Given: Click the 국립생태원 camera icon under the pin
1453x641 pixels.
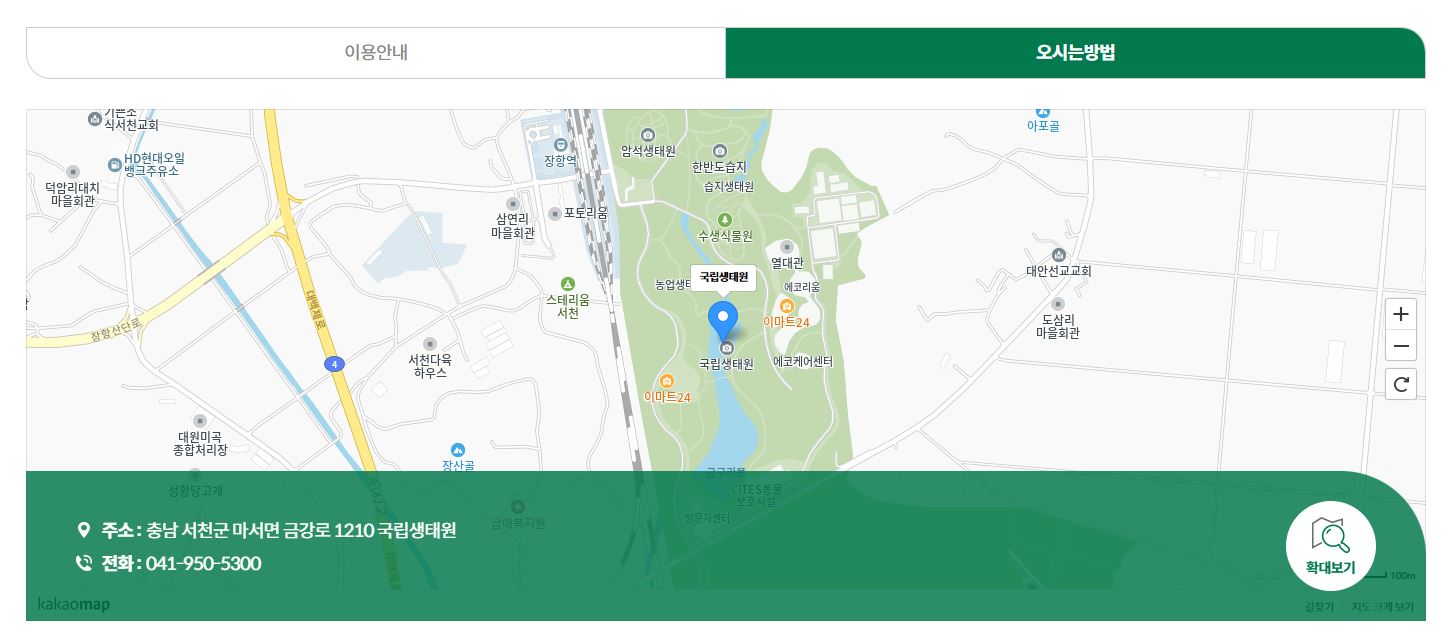Looking at the screenshot, I should (727, 348).
